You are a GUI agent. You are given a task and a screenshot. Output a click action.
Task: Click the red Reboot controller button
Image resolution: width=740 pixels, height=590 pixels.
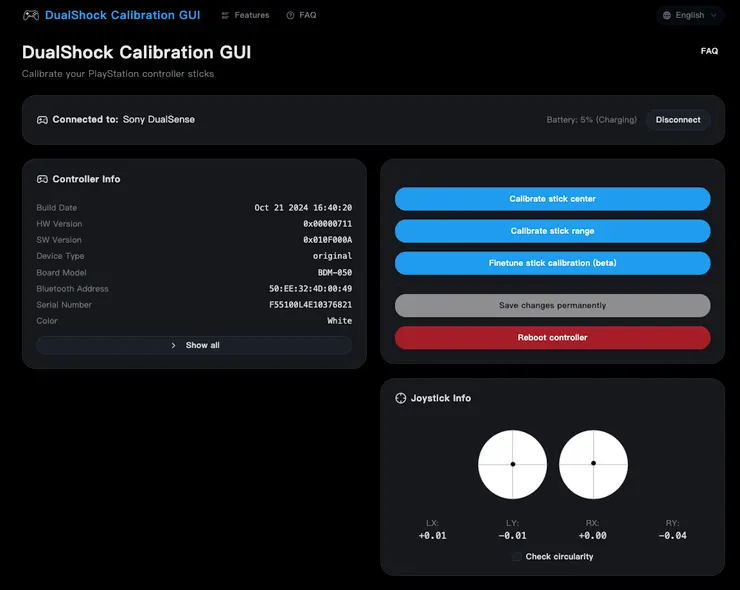(x=552, y=337)
